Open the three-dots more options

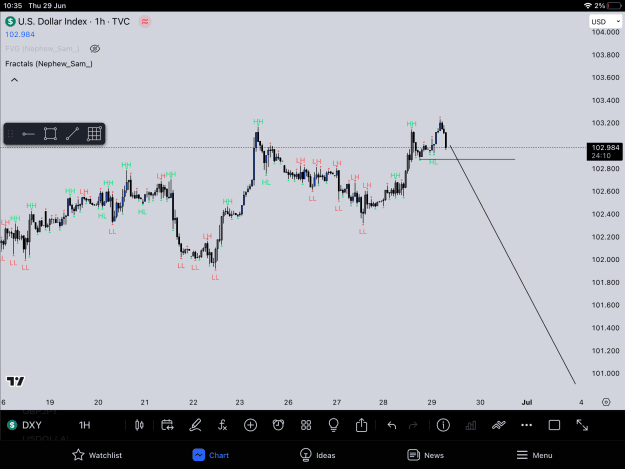click(x=527, y=425)
